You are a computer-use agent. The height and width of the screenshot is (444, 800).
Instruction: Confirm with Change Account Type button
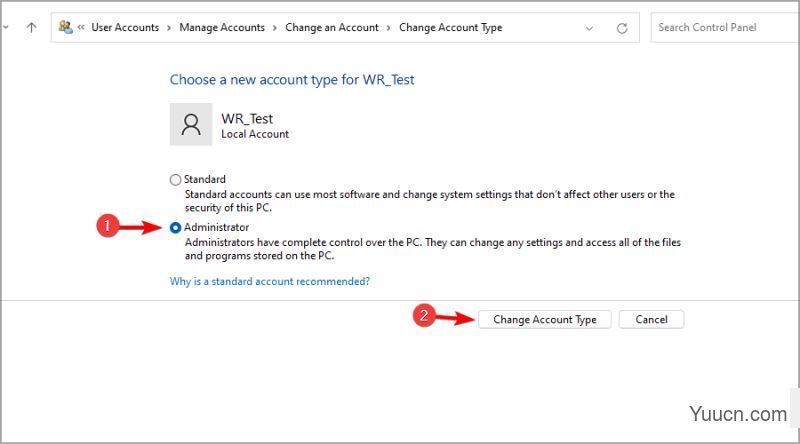pos(544,319)
